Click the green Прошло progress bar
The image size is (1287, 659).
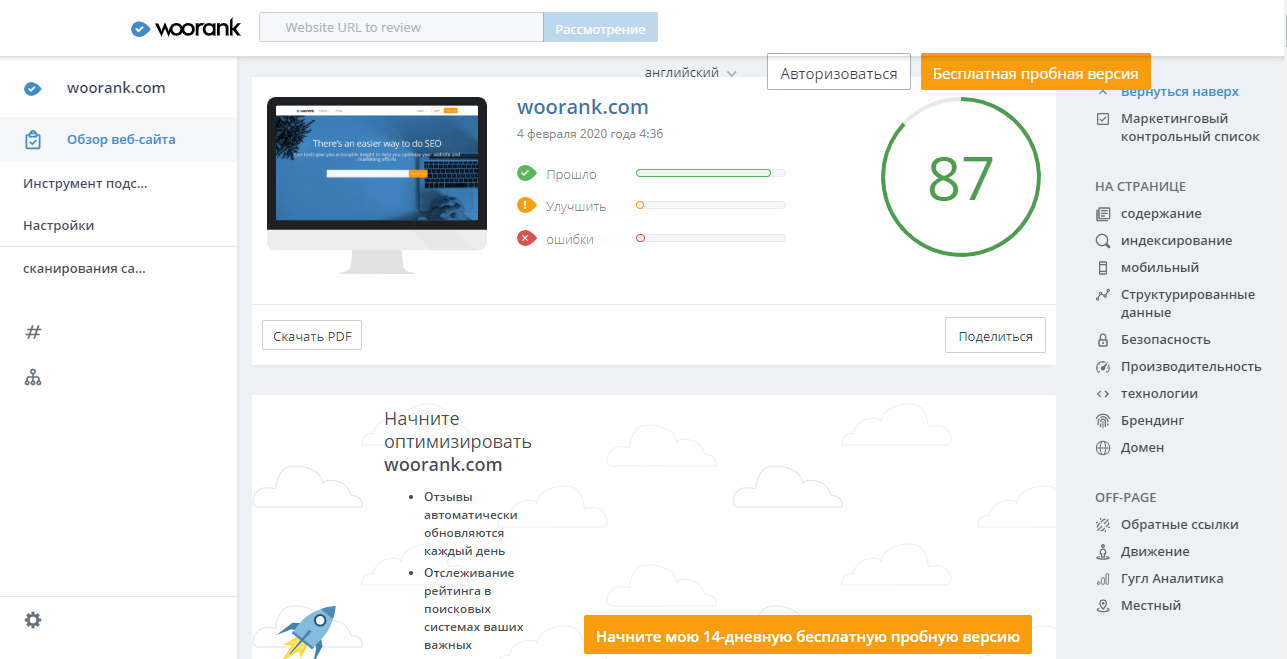click(x=711, y=174)
